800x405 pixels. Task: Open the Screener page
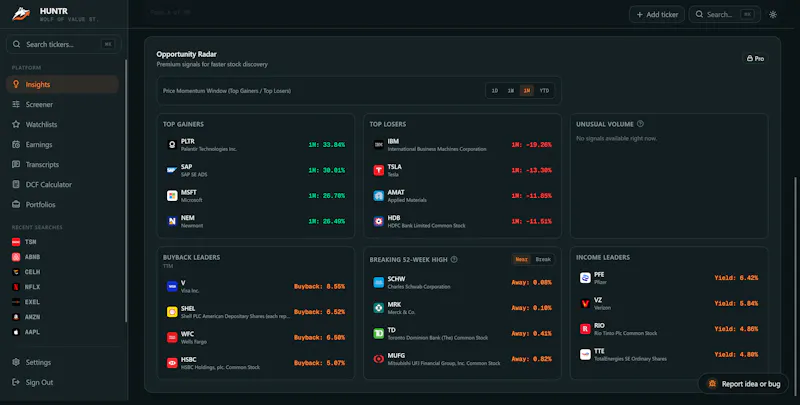pyautogui.click(x=62, y=105)
